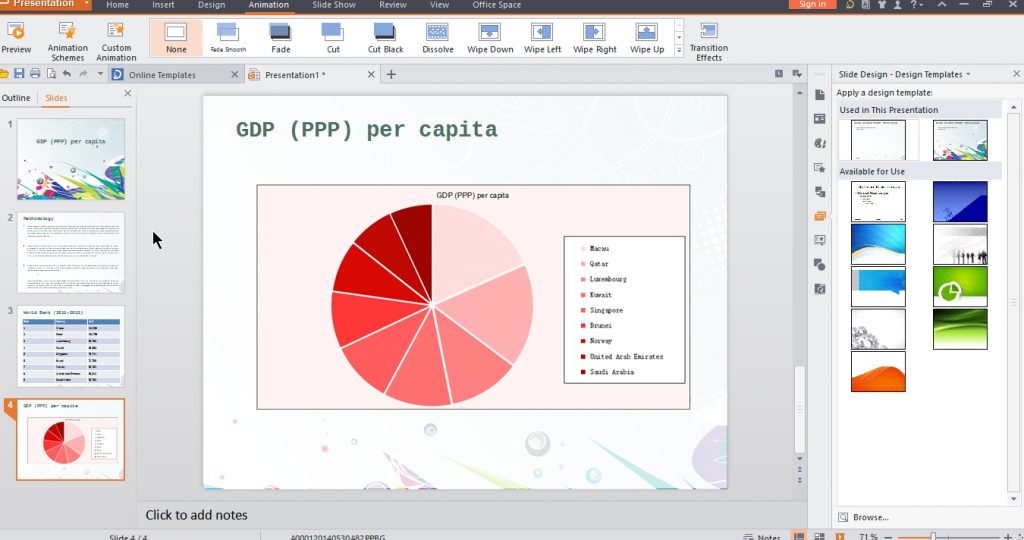Open the View ribbon tab

(439, 5)
